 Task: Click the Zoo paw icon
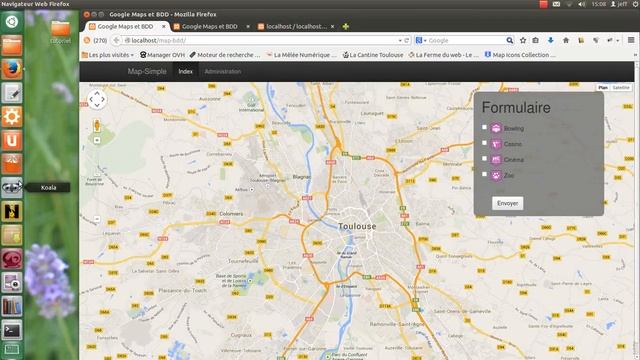click(x=496, y=176)
